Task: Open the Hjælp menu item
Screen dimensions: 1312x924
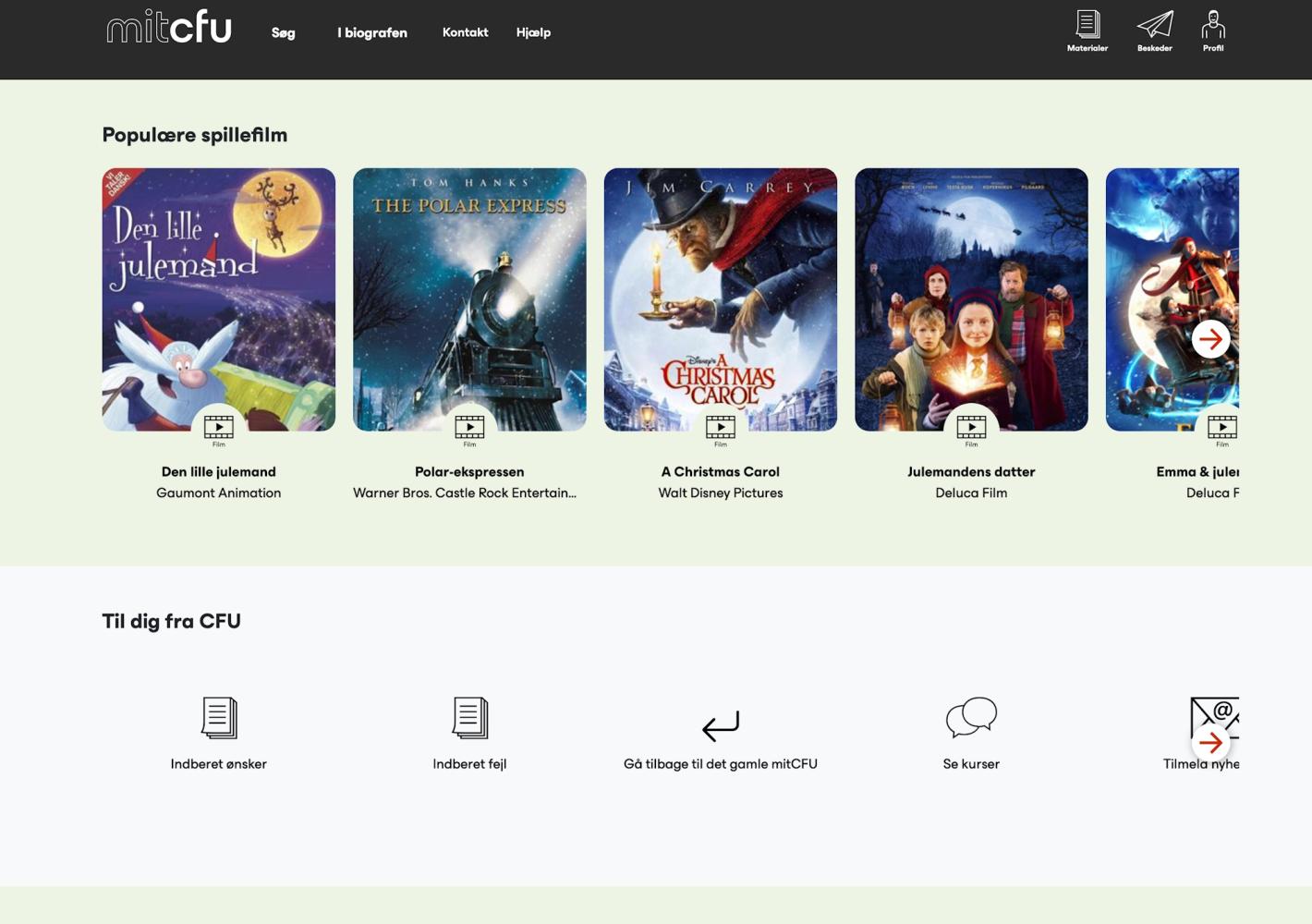Action: click(533, 32)
